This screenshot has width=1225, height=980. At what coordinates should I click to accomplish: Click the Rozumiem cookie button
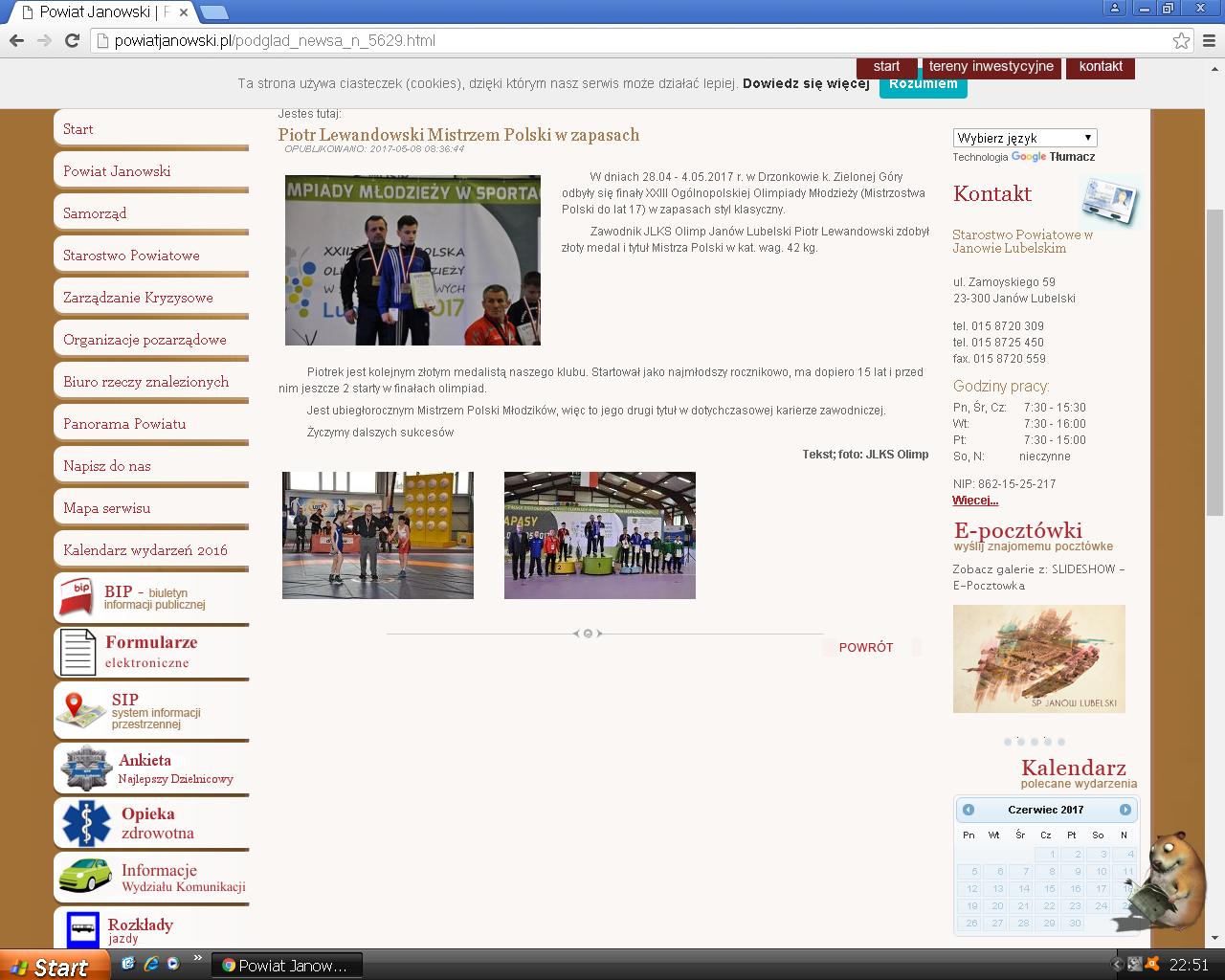(x=923, y=84)
